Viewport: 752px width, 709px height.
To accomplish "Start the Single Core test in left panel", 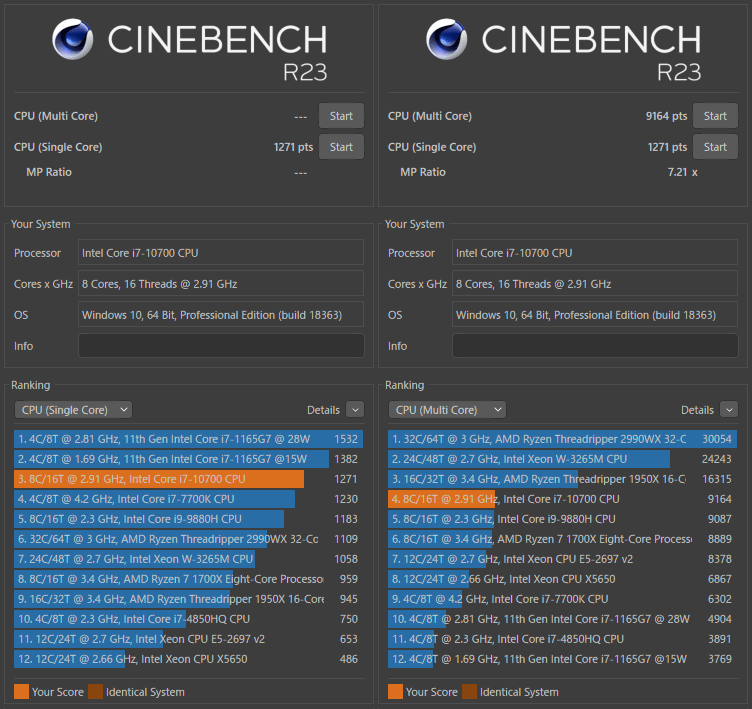I will click(341, 147).
